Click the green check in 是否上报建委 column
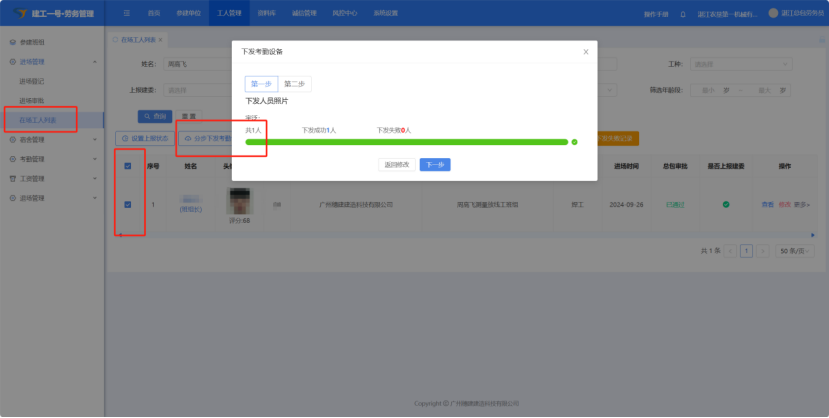 (x=726, y=204)
